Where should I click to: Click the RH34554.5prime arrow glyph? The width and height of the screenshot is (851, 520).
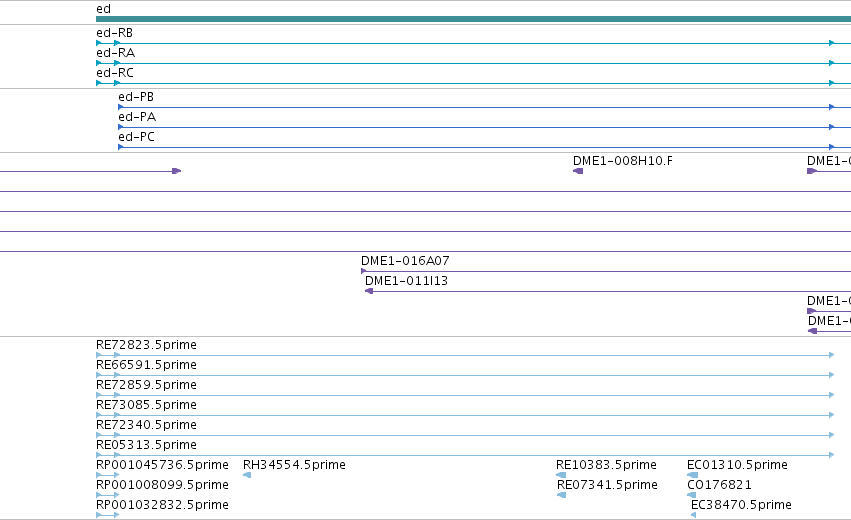coord(247,475)
